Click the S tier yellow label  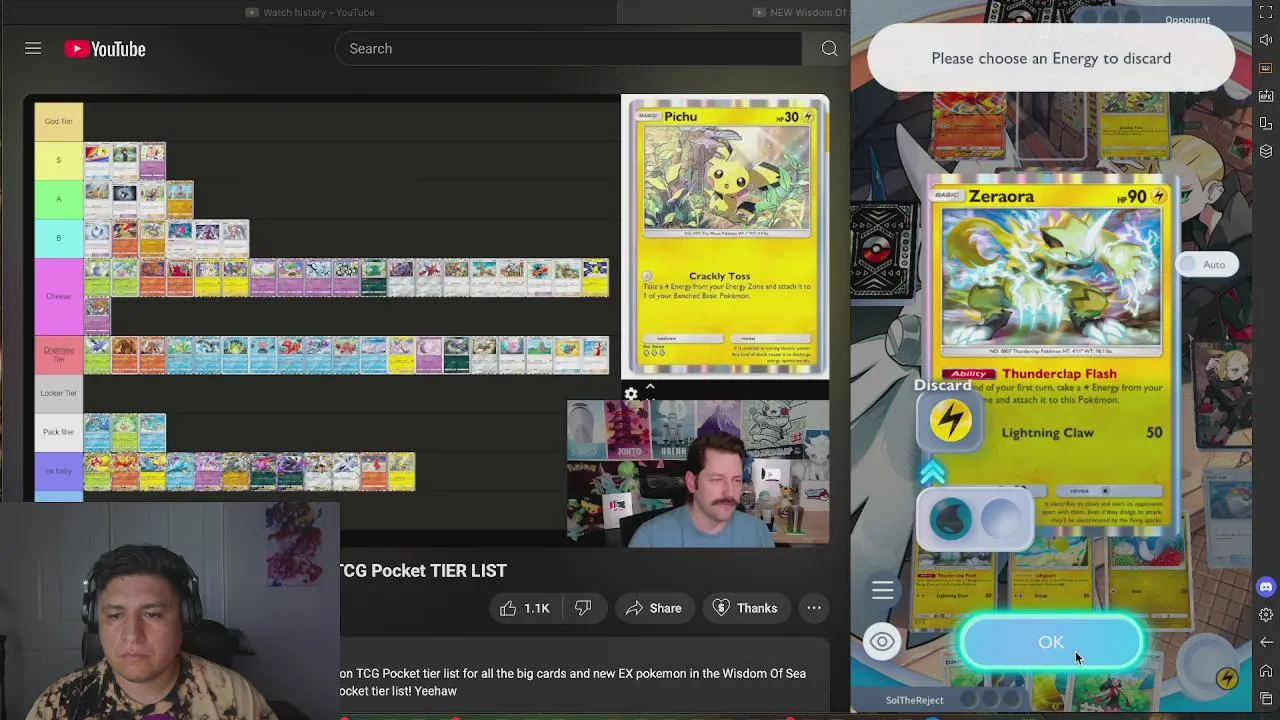click(x=59, y=160)
